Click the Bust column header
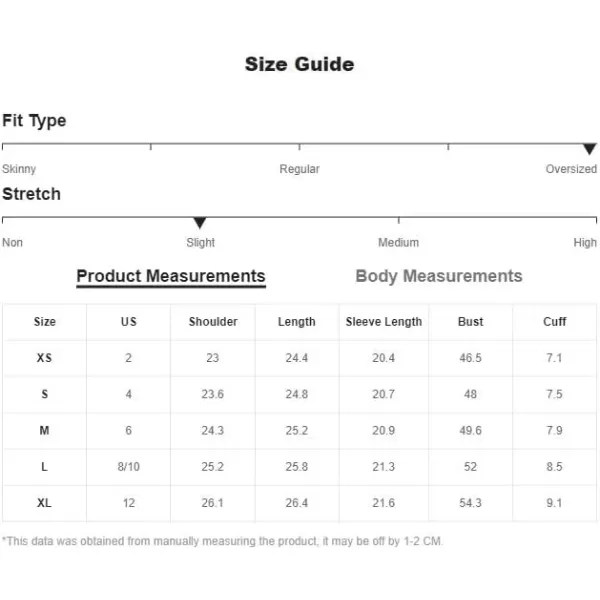 click(471, 322)
